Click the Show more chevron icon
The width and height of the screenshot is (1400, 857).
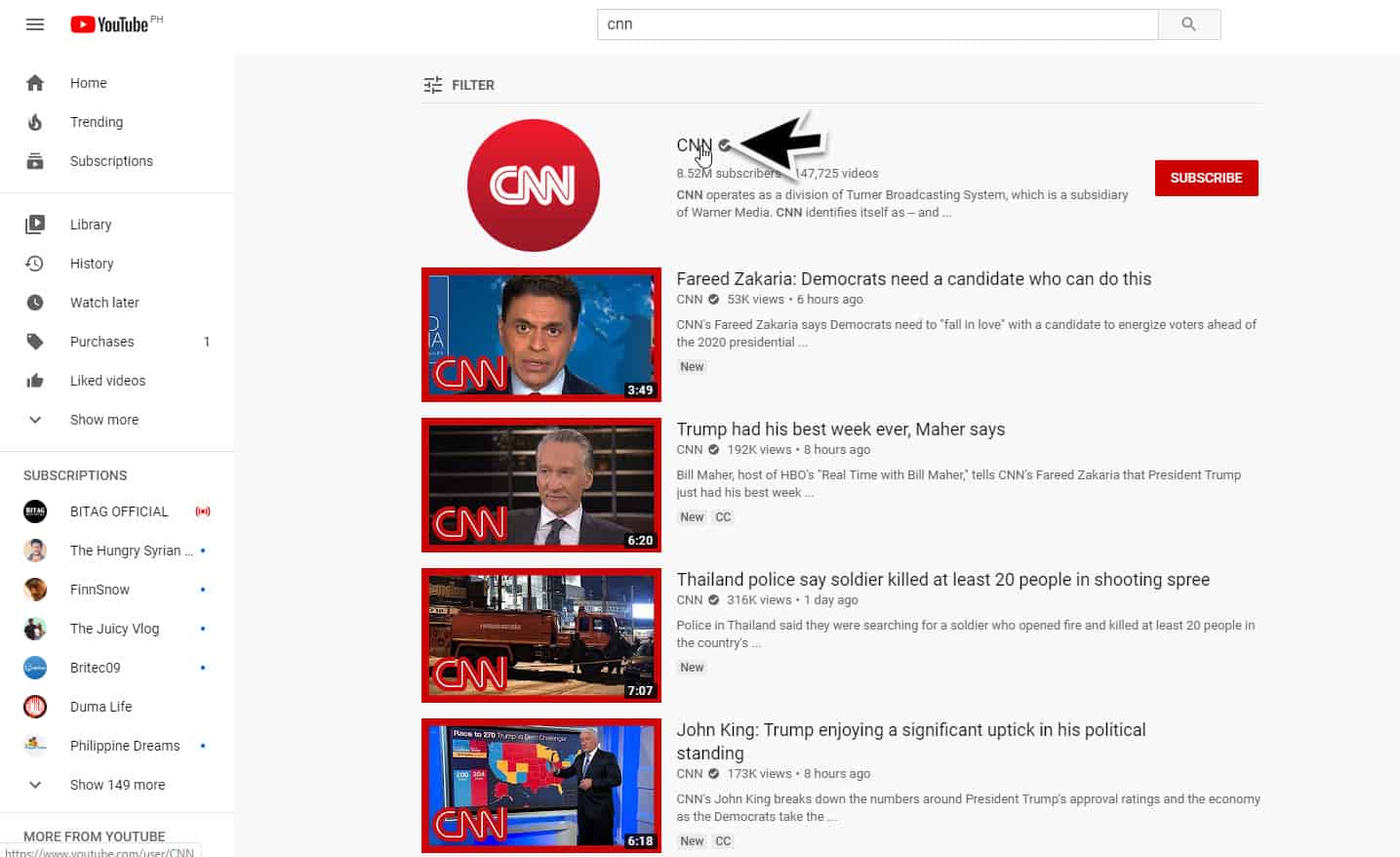pos(35,420)
